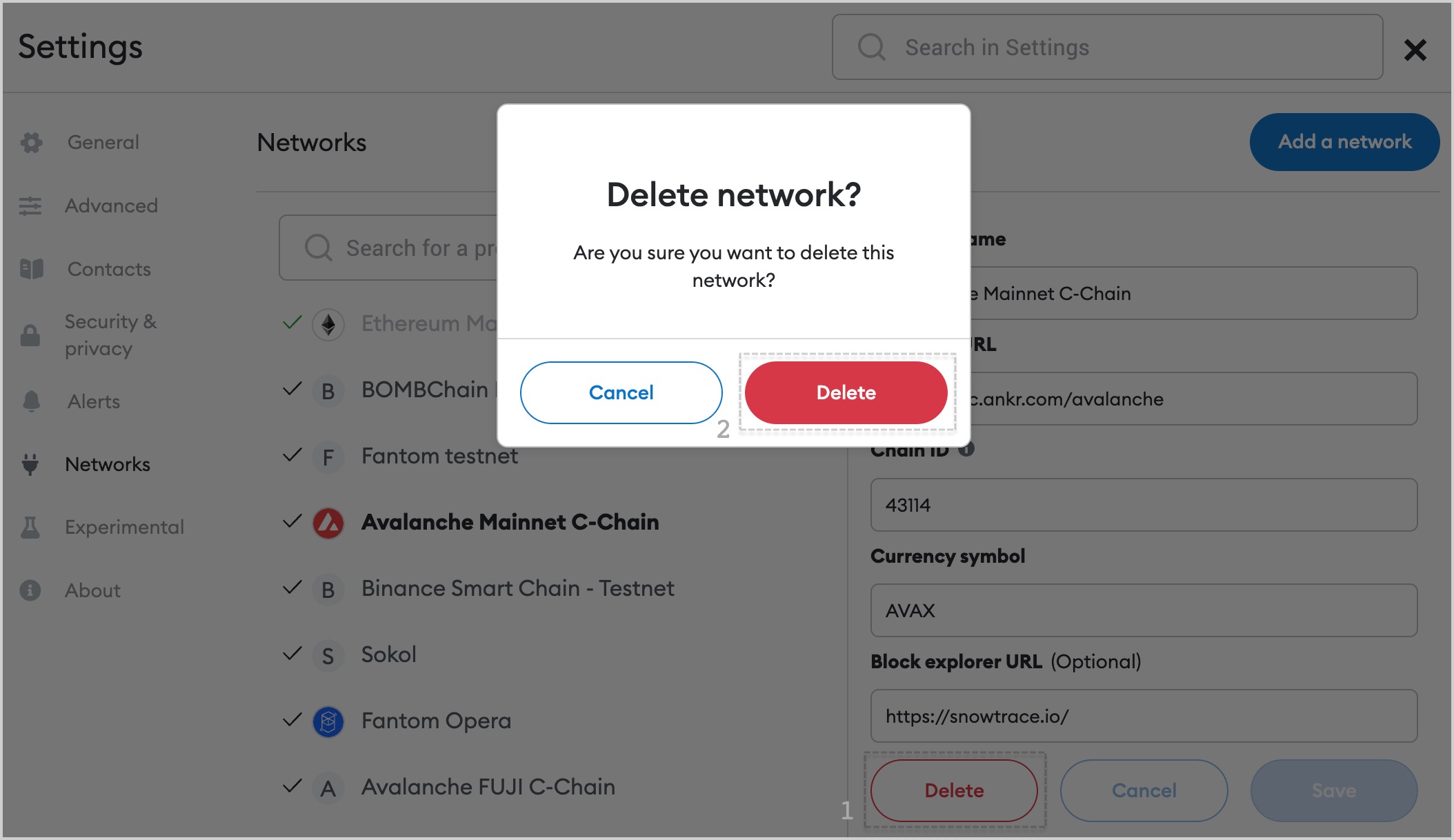Screen dimensions: 1454x840
Task: Toggle the Fantom testnet checkmark
Action: click(291, 455)
